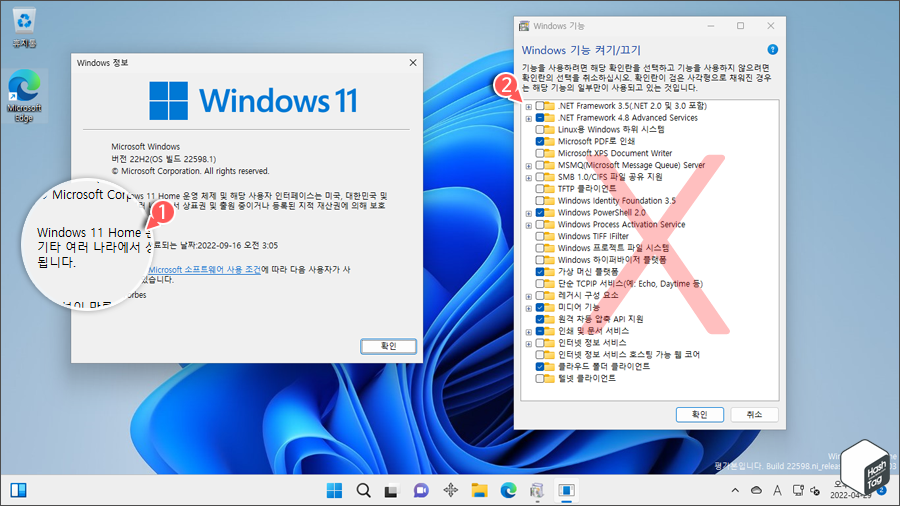The image size is (900, 506).
Task: Open OneDrive cloud icon in tray
Action: coord(757,490)
